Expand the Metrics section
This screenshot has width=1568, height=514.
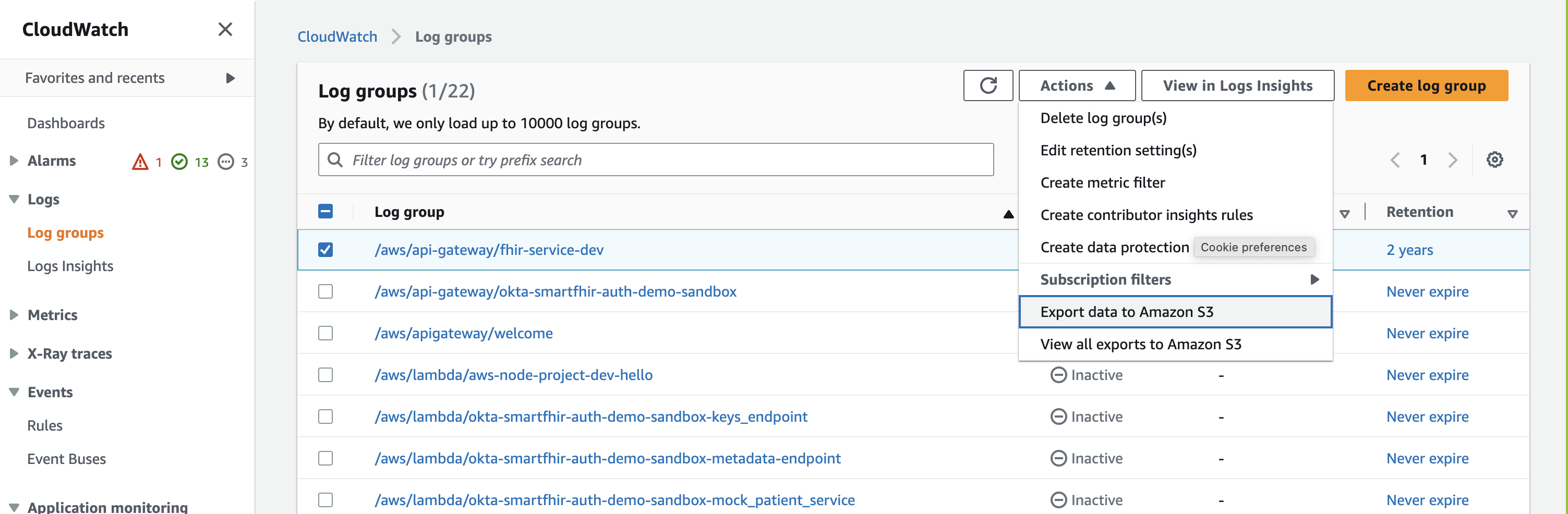point(14,315)
